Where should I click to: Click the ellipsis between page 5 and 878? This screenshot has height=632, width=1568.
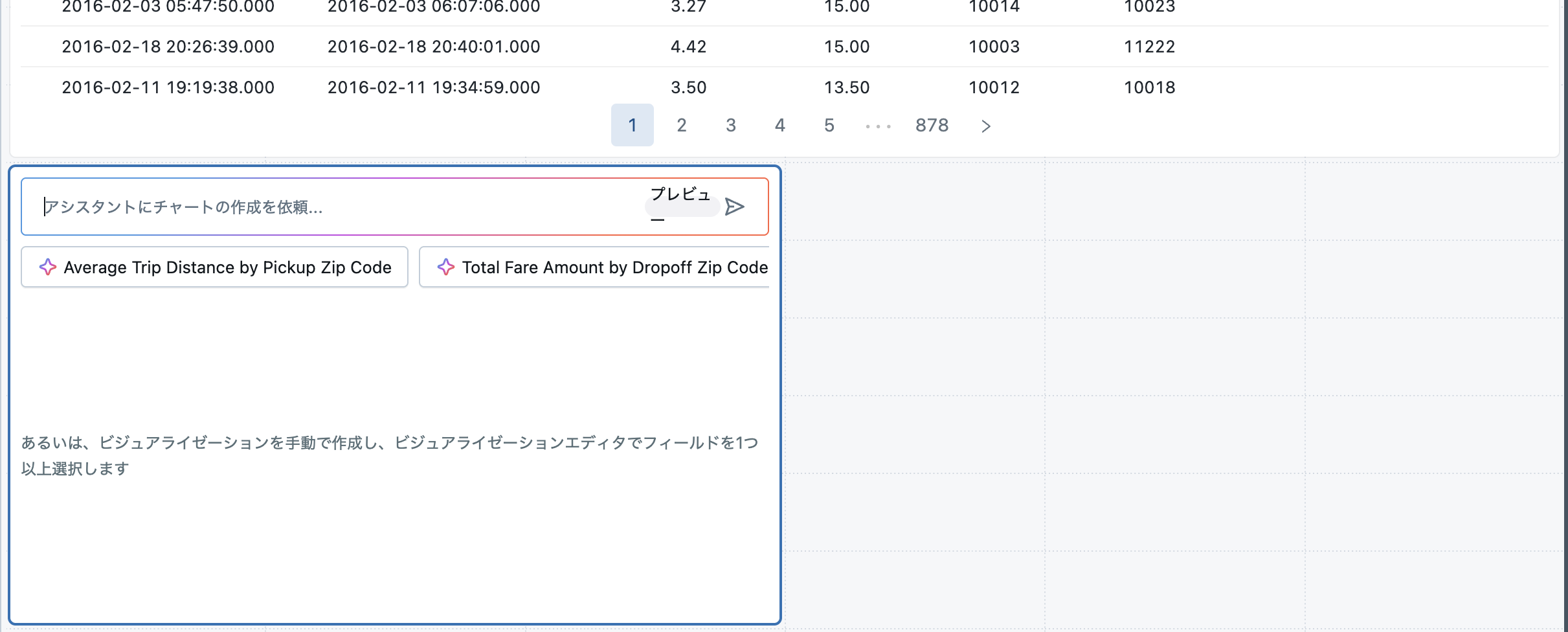tap(878, 126)
